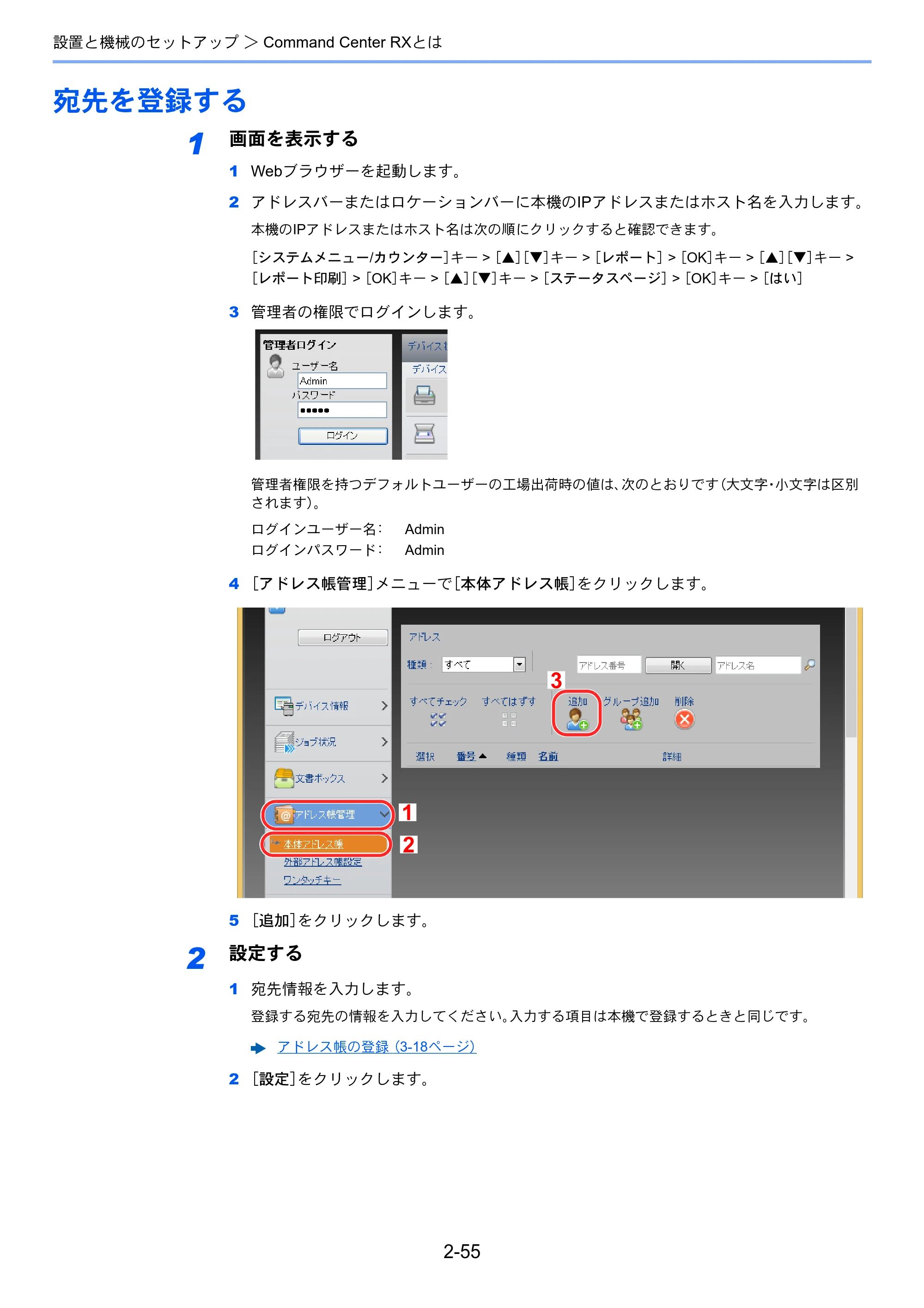Click the 開く button
The image size is (924, 1308).
click(x=678, y=665)
